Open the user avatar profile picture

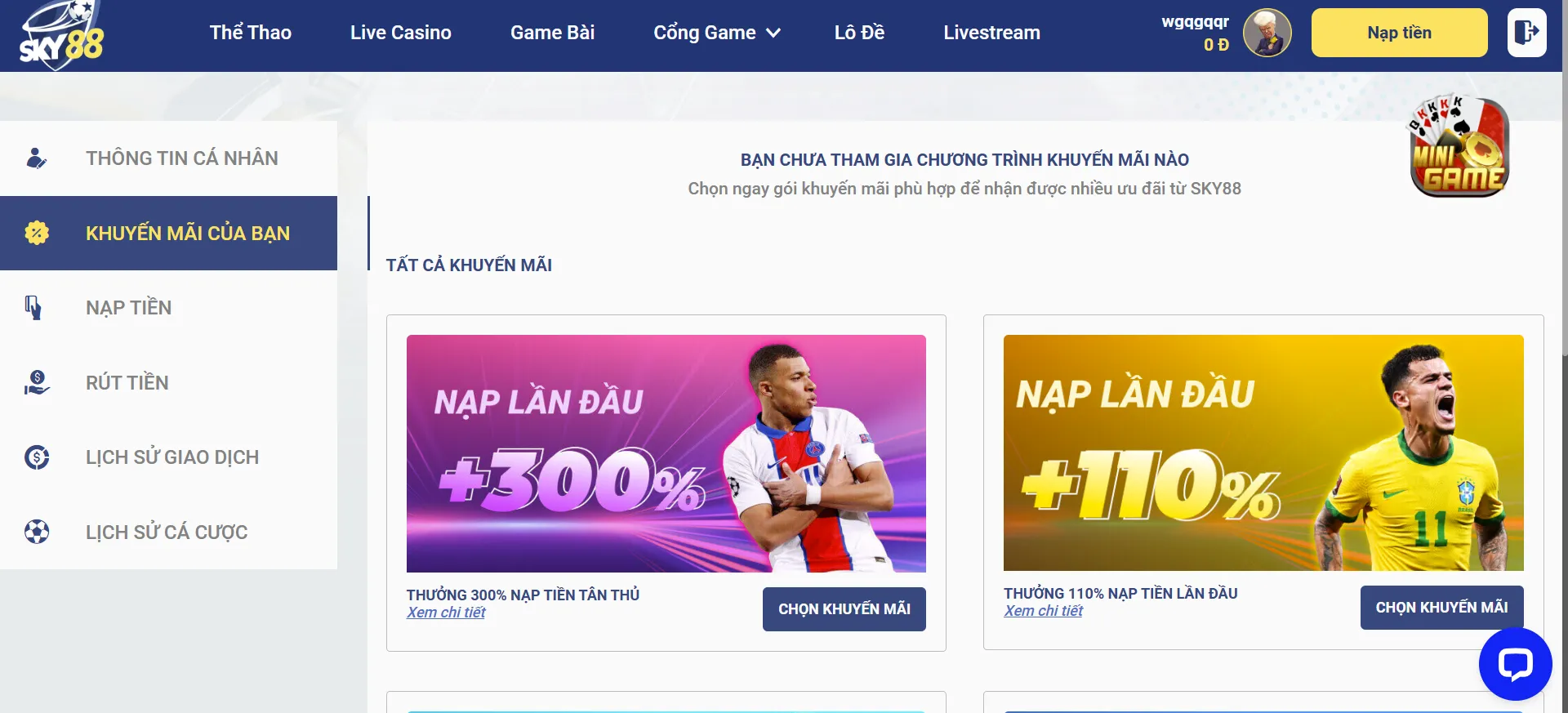click(x=1267, y=33)
